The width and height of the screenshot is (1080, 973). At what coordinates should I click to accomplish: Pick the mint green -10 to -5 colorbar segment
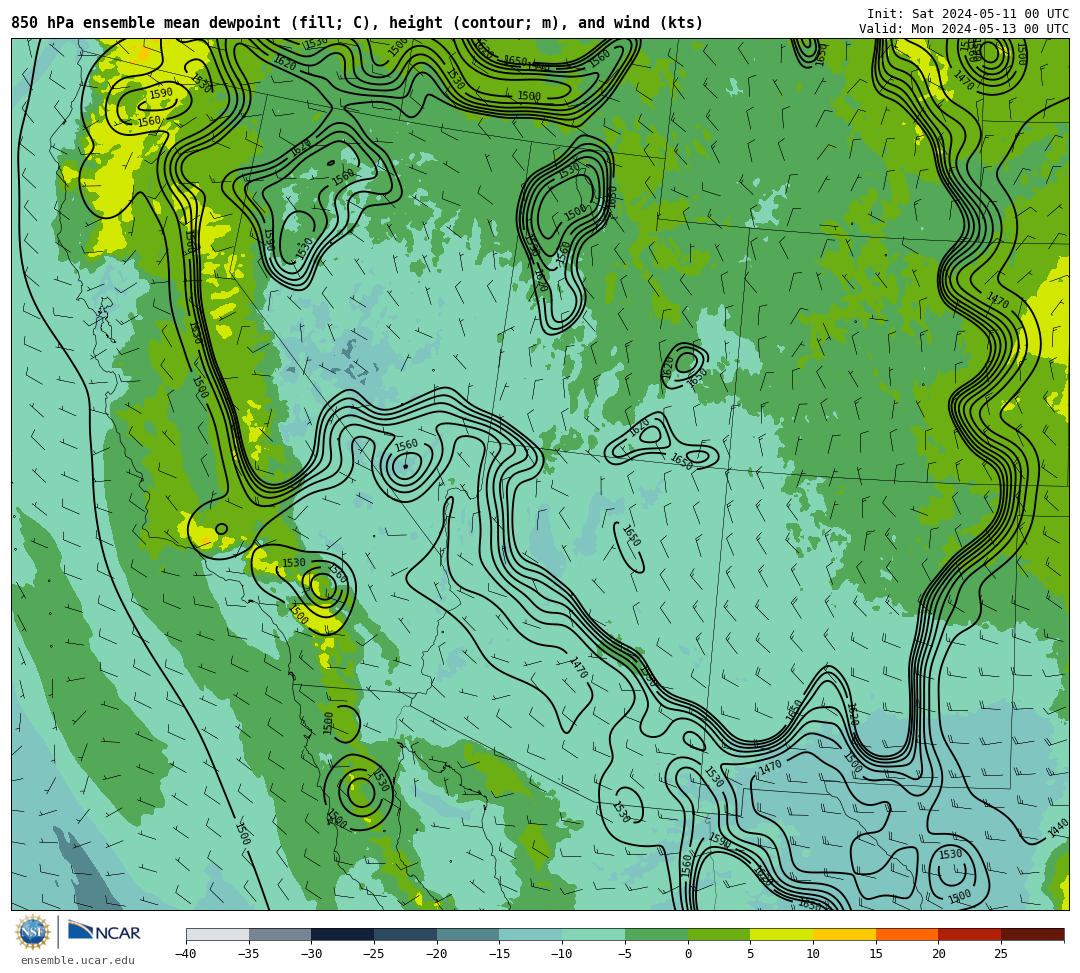pos(594,934)
